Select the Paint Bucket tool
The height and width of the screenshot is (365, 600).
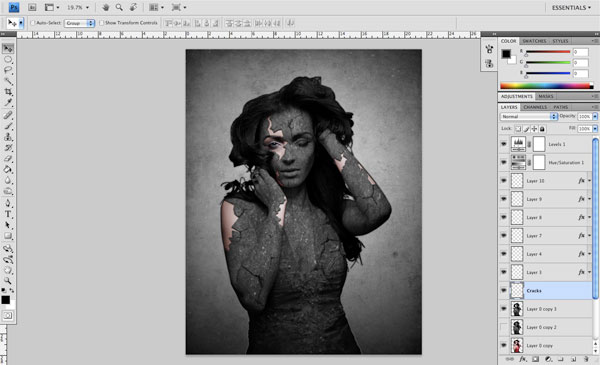[8, 169]
